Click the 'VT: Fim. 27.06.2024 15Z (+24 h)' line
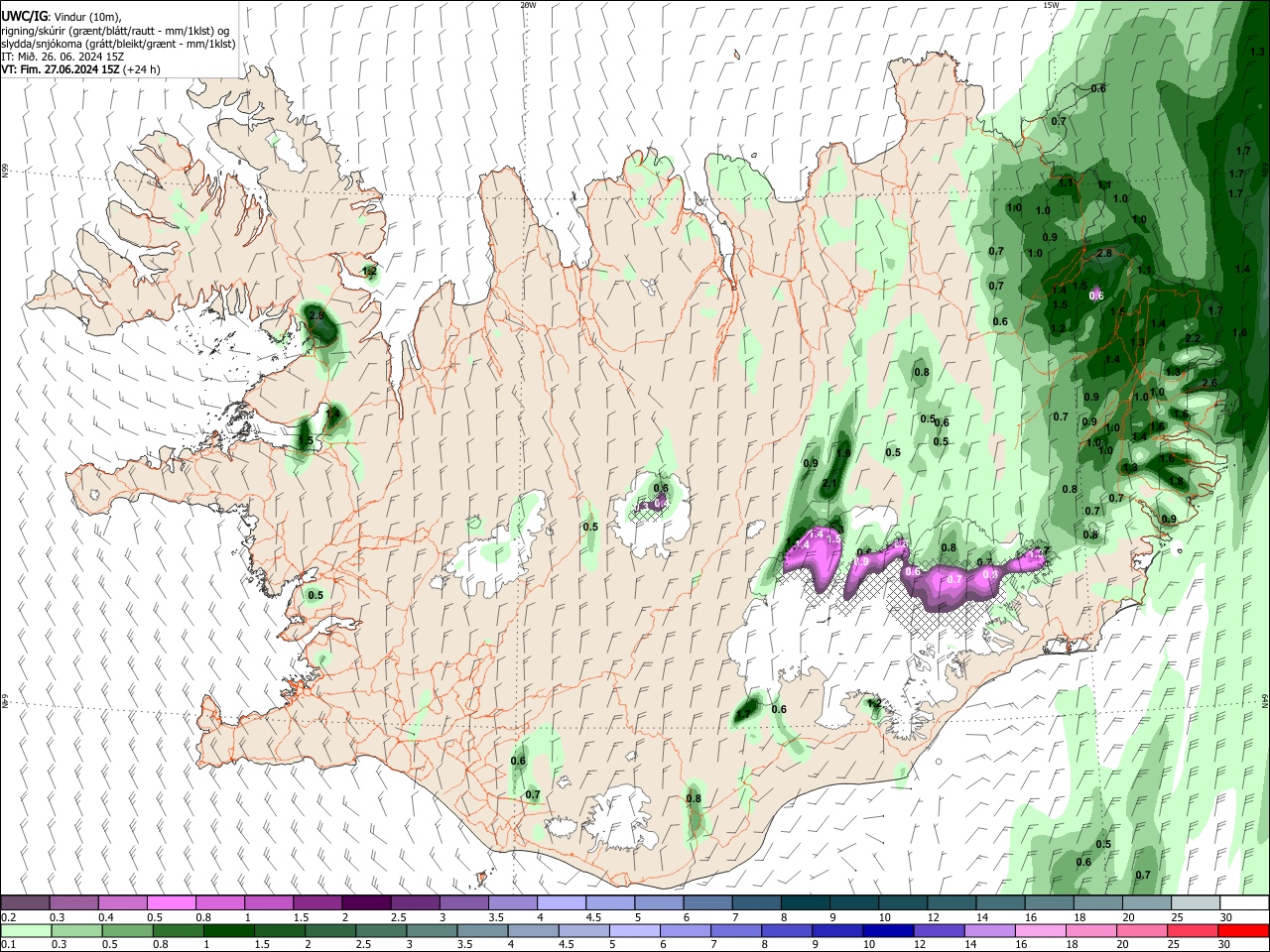 [81, 69]
